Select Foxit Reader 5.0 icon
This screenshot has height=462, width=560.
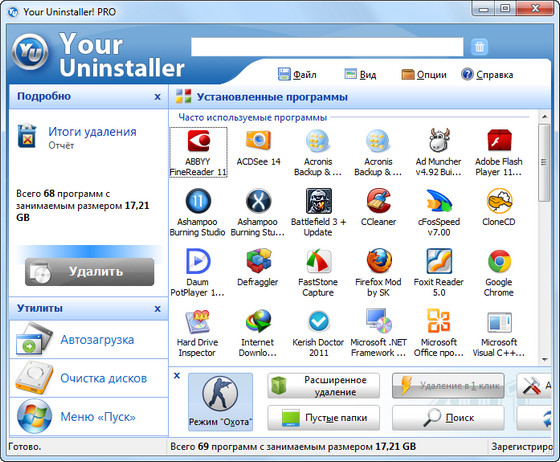point(439,261)
